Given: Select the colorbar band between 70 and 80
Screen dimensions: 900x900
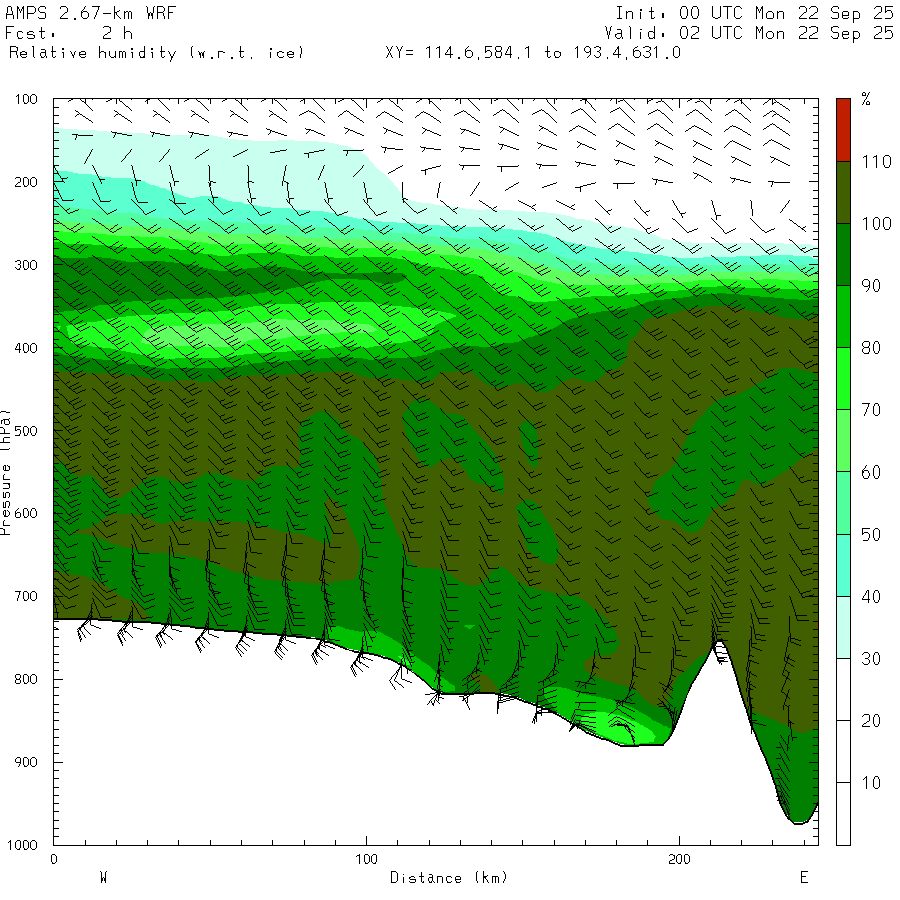Looking at the screenshot, I should coord(843,378).
